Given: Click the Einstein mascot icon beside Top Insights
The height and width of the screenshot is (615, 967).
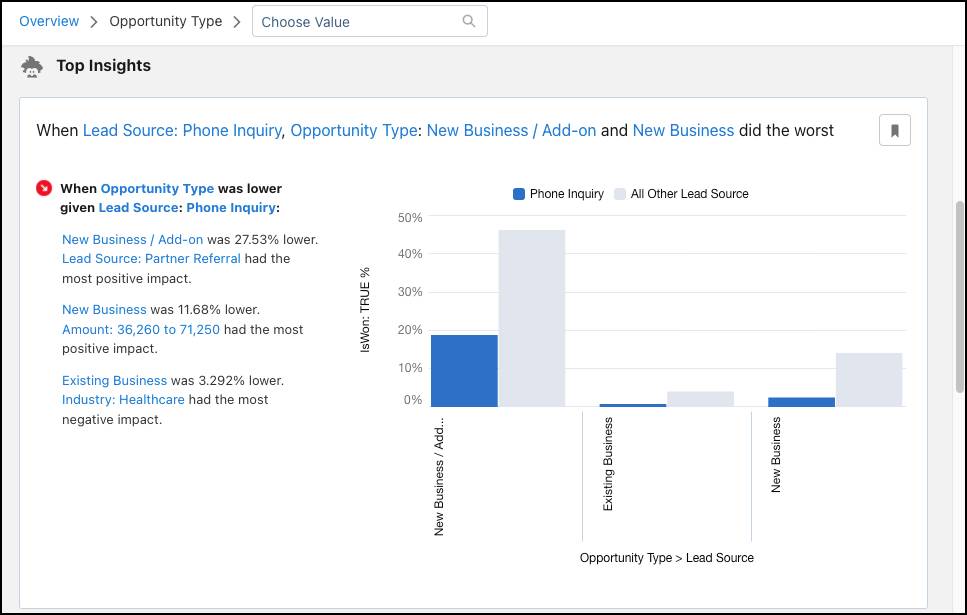Looking at the screenshot, I should pyautogui.click(x=32, y=65).
